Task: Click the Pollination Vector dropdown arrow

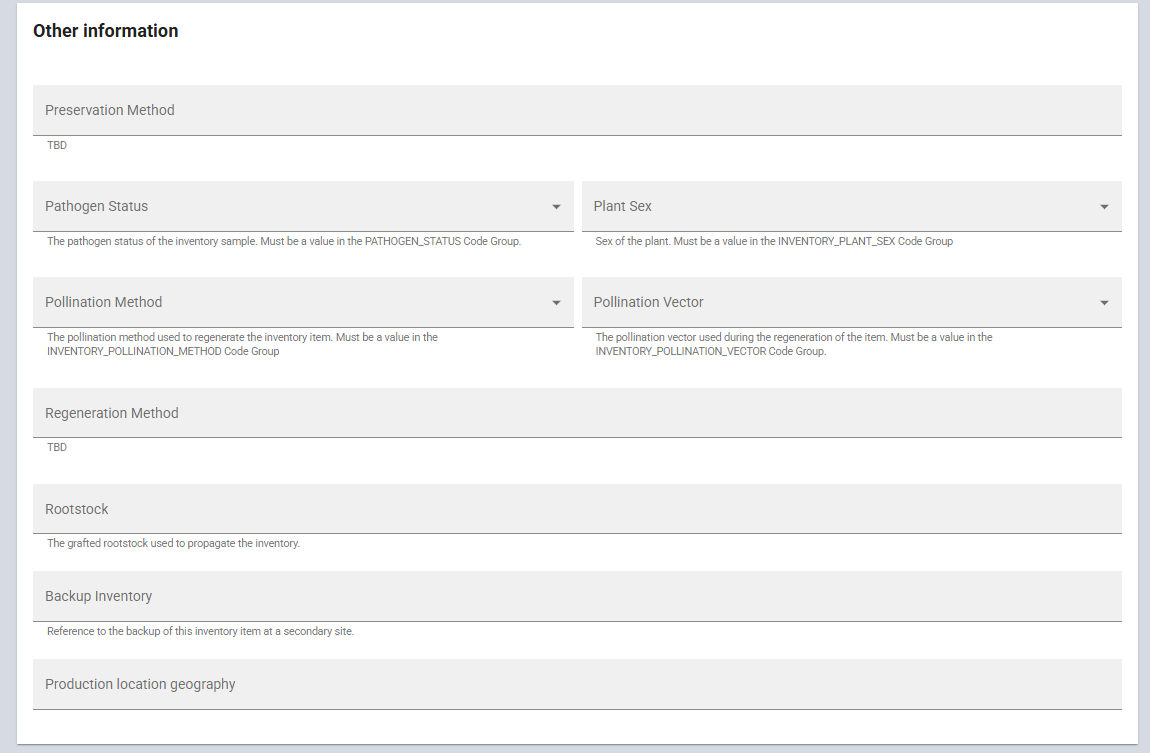Action: coord(1104,303)
